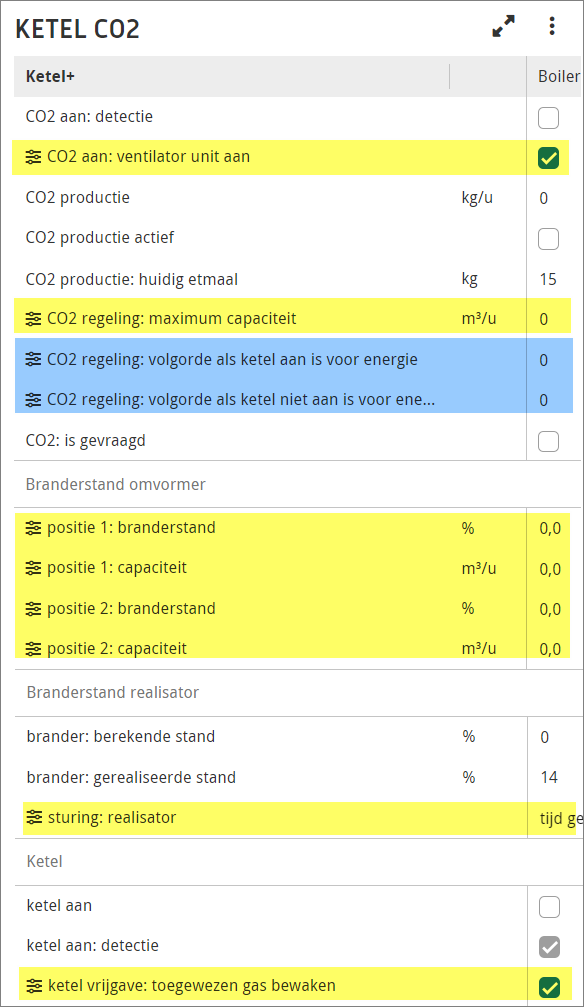Viewport: 584px width, 1007px height.
Task: Click settings icon next to sturing: realisator
Action: 34,818
